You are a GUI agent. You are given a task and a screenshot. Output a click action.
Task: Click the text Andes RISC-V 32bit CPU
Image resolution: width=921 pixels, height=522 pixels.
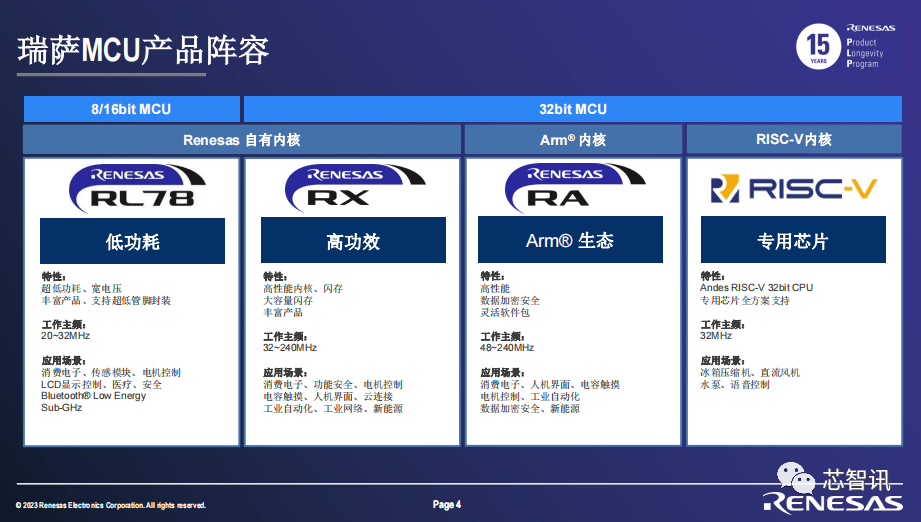click(x=757, y=288)
